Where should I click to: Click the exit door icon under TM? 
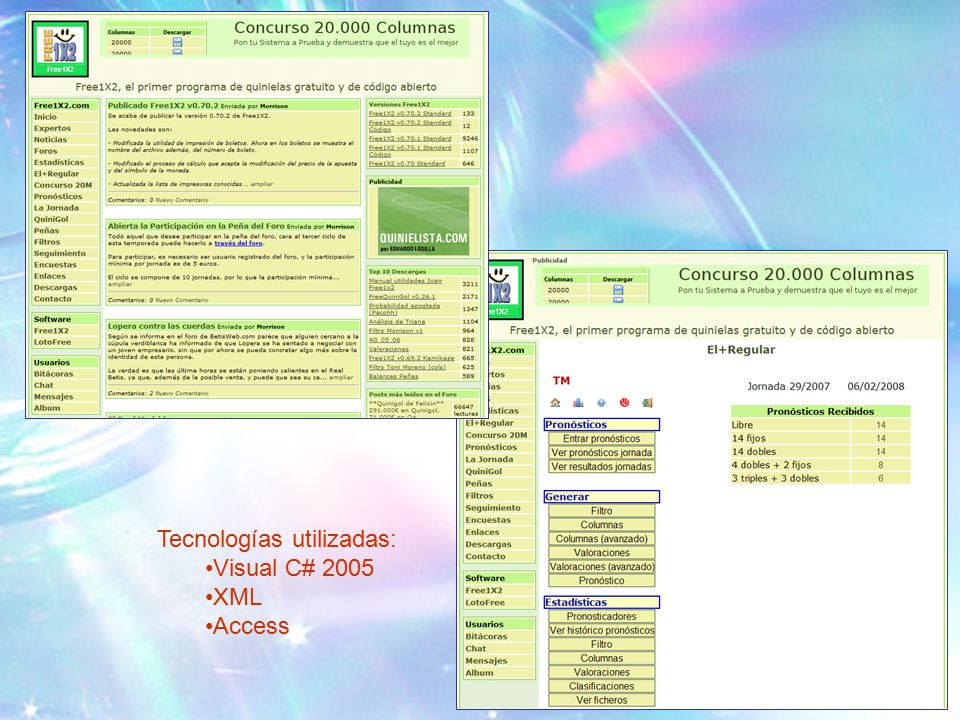point(647,402)
